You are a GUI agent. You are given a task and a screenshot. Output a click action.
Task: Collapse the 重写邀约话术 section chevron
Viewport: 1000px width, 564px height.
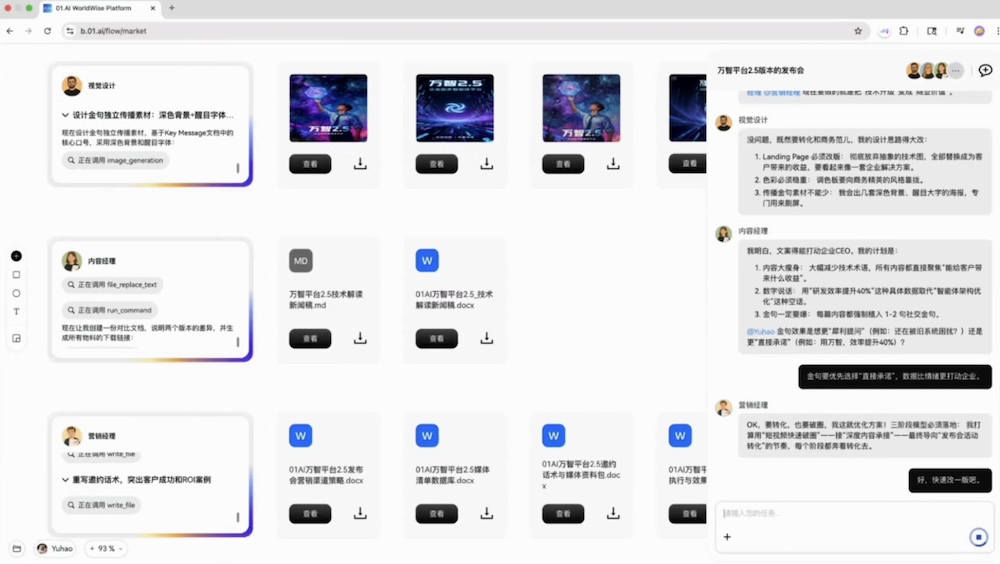point(66,480)
